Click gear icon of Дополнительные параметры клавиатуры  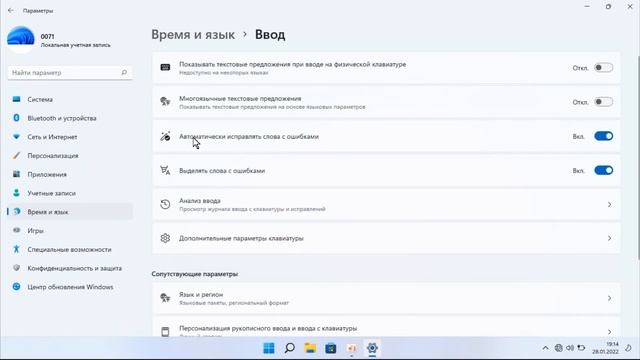coord(165,238)
